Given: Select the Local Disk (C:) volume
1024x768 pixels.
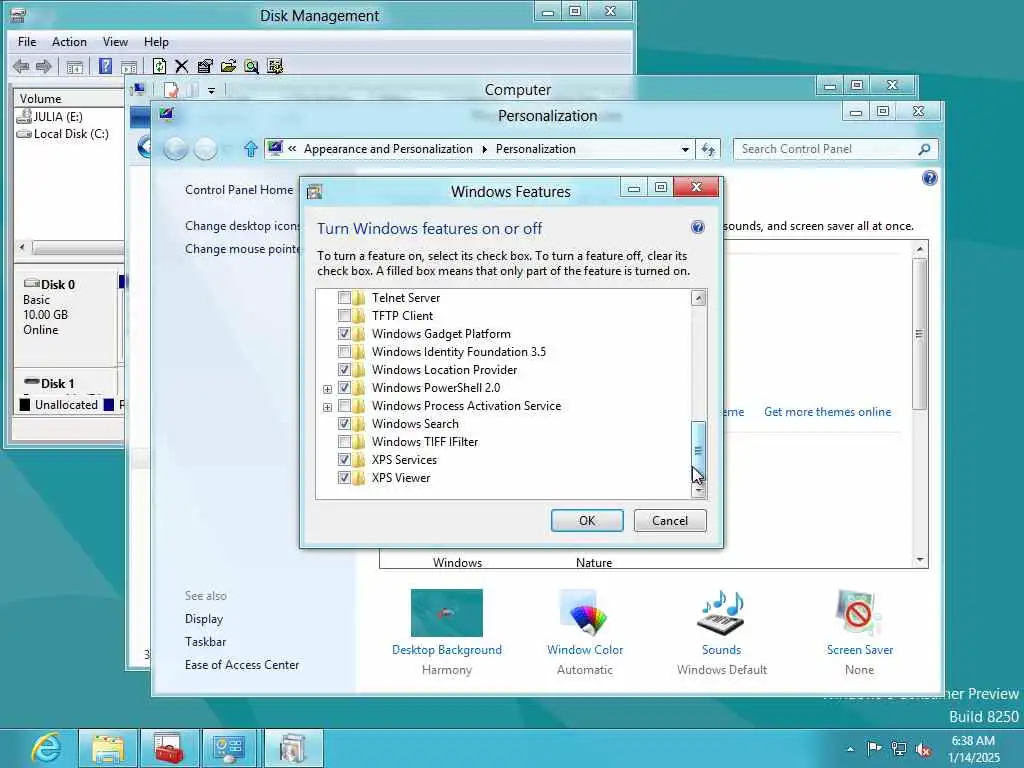Looking at the screenshot, I should [63, 134].
